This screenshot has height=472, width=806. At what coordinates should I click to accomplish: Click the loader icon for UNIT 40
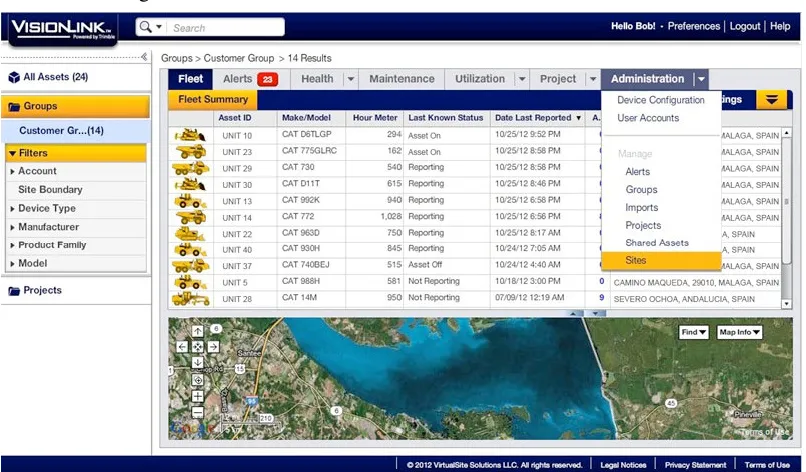[x=190, y=250]
